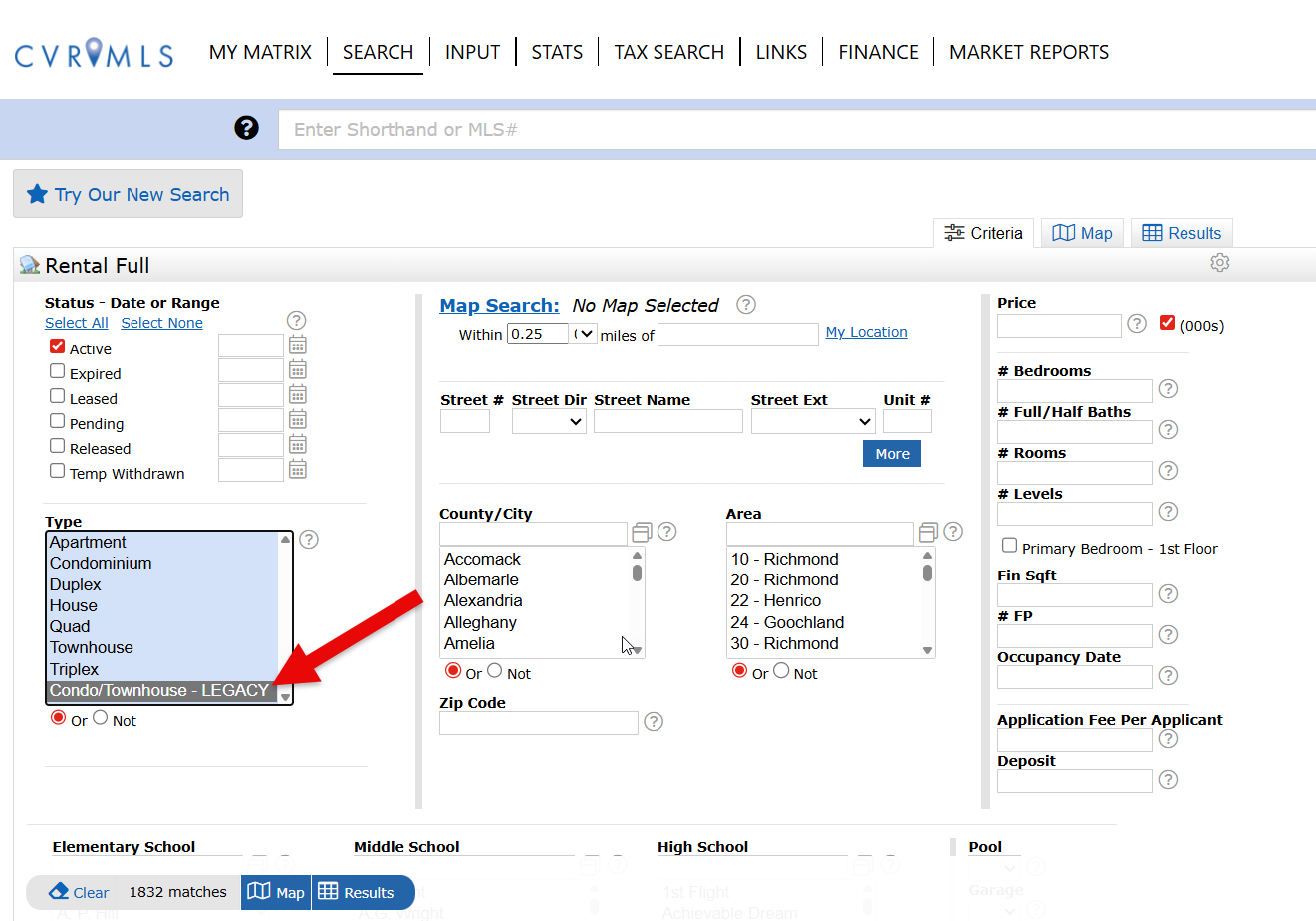
Task: Open the SEARCH menu
Action: 378,52
